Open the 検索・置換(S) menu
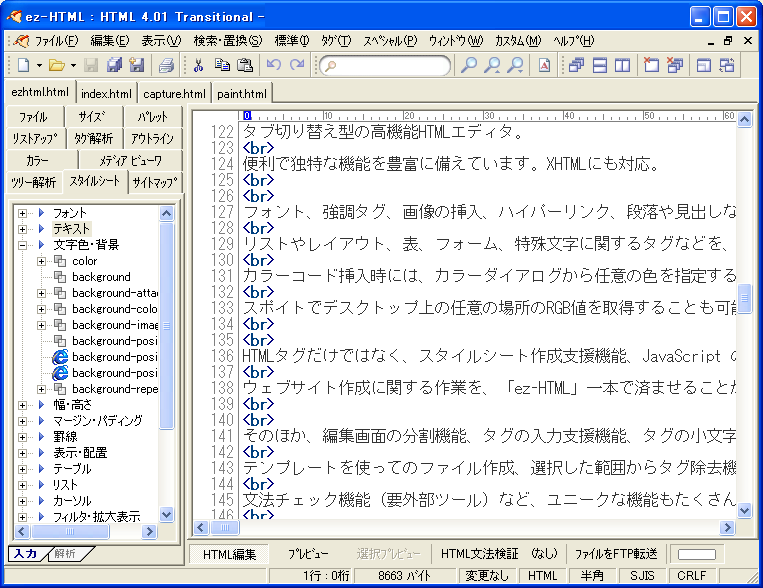 coord(227,41)
